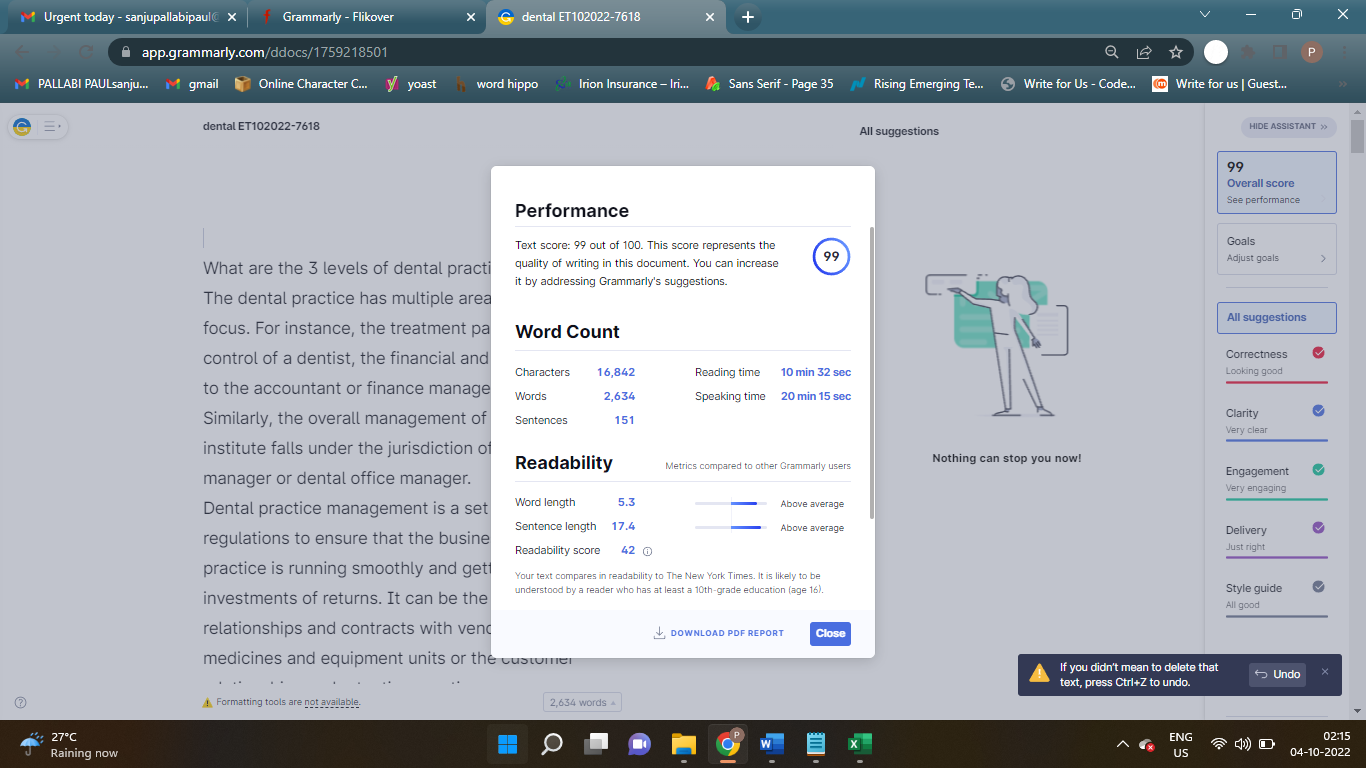This screenshot has width=1366, height=768.
Task: Click the Clarity check mark icon
Action: tap(1318, 411)
